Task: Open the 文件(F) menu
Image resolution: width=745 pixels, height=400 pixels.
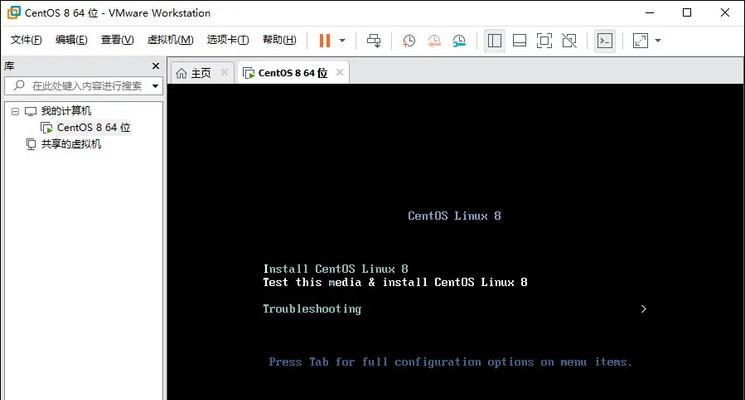Action: click(x=26, y=40)
